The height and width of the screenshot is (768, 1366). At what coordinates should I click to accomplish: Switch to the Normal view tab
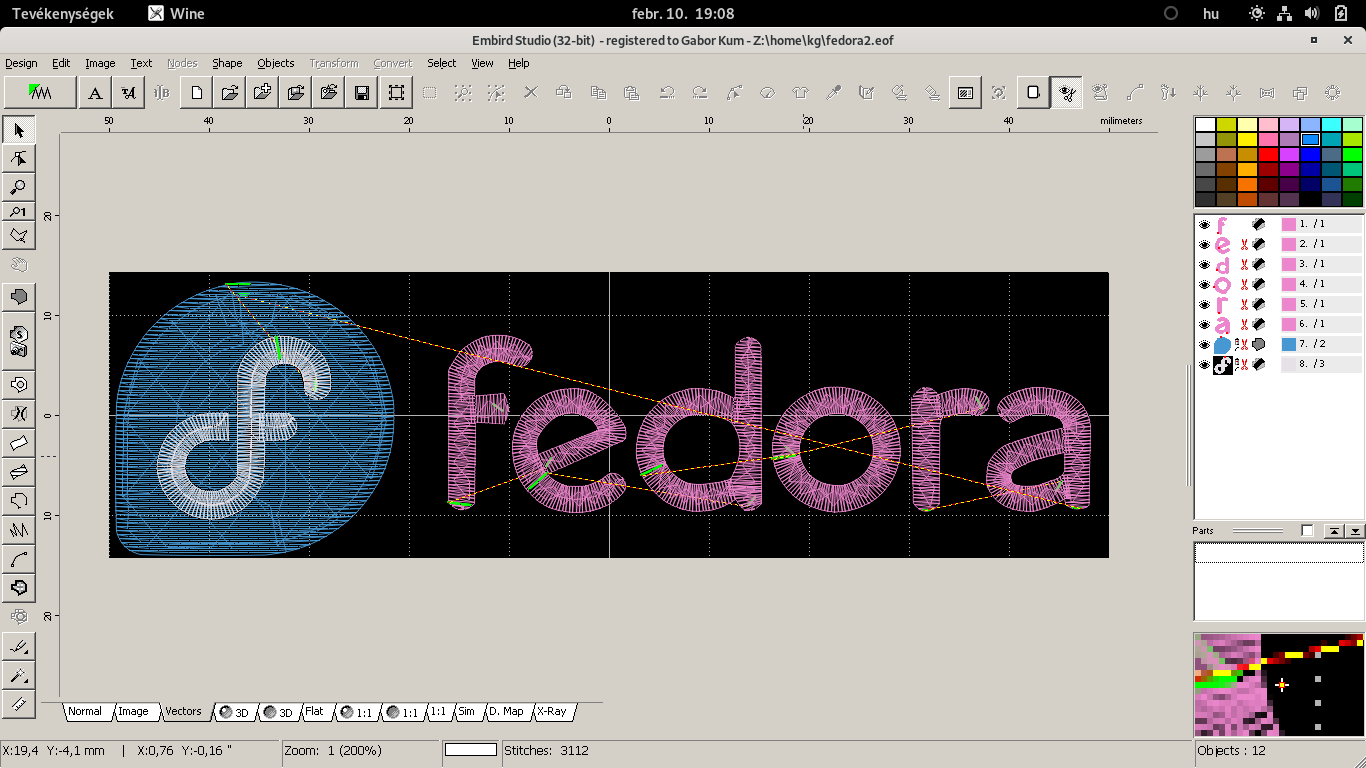point(85,712)
